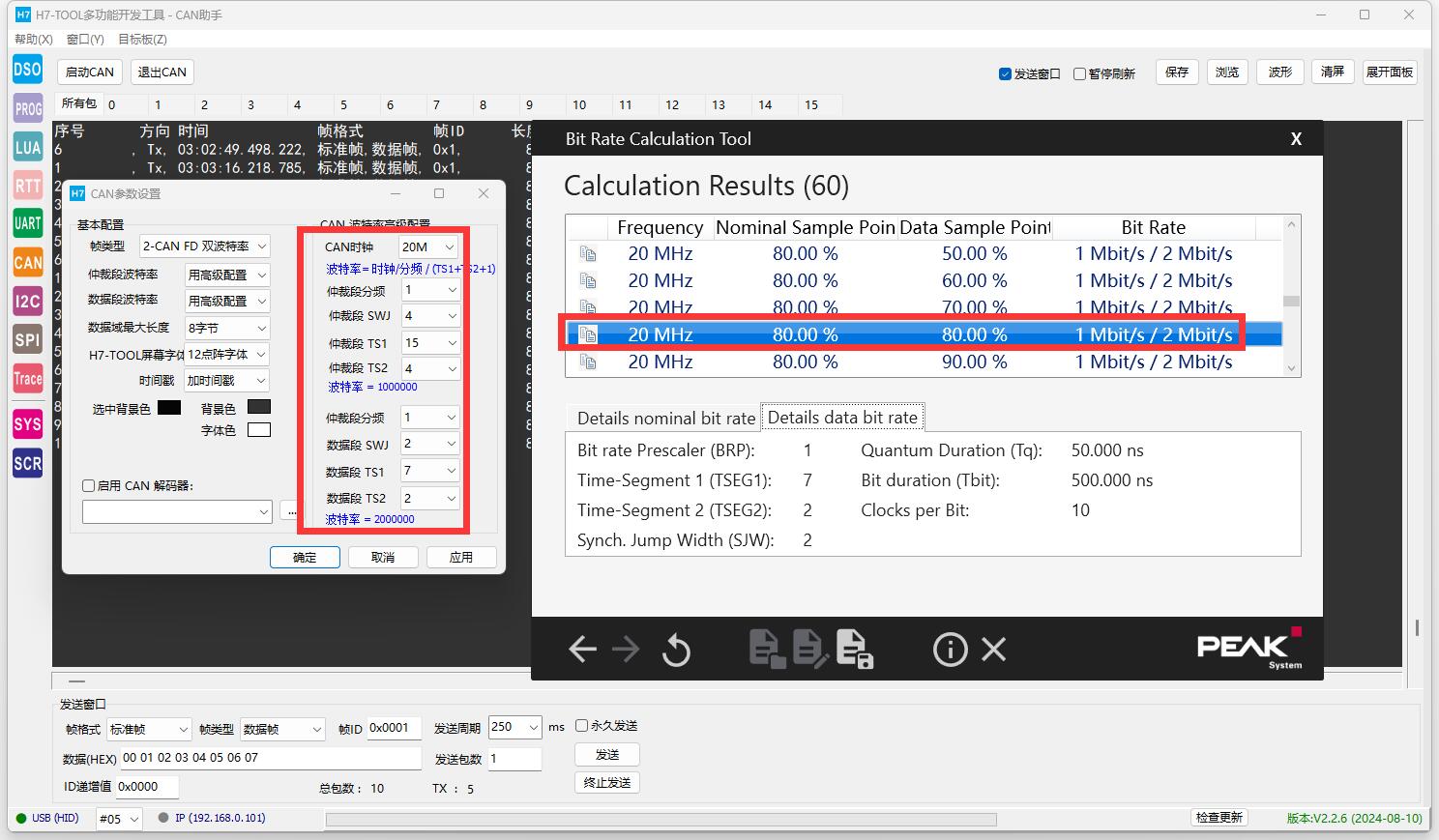The image size is (1439, 840).
Task: Click the Bit Rate column header
Action: (1153, 227)
